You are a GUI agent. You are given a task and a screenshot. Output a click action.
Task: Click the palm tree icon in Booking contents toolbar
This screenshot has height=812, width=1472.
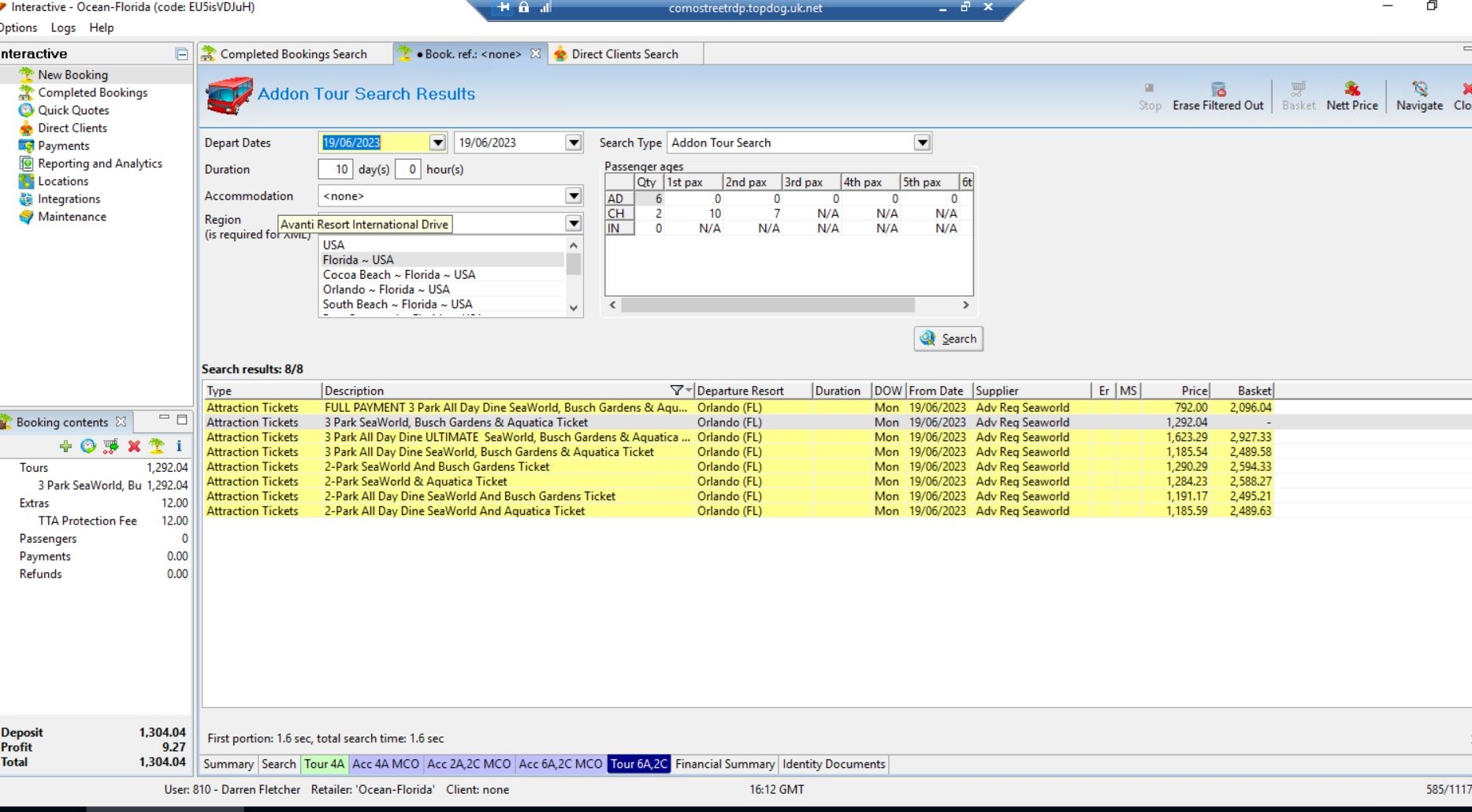pos(157,446)
